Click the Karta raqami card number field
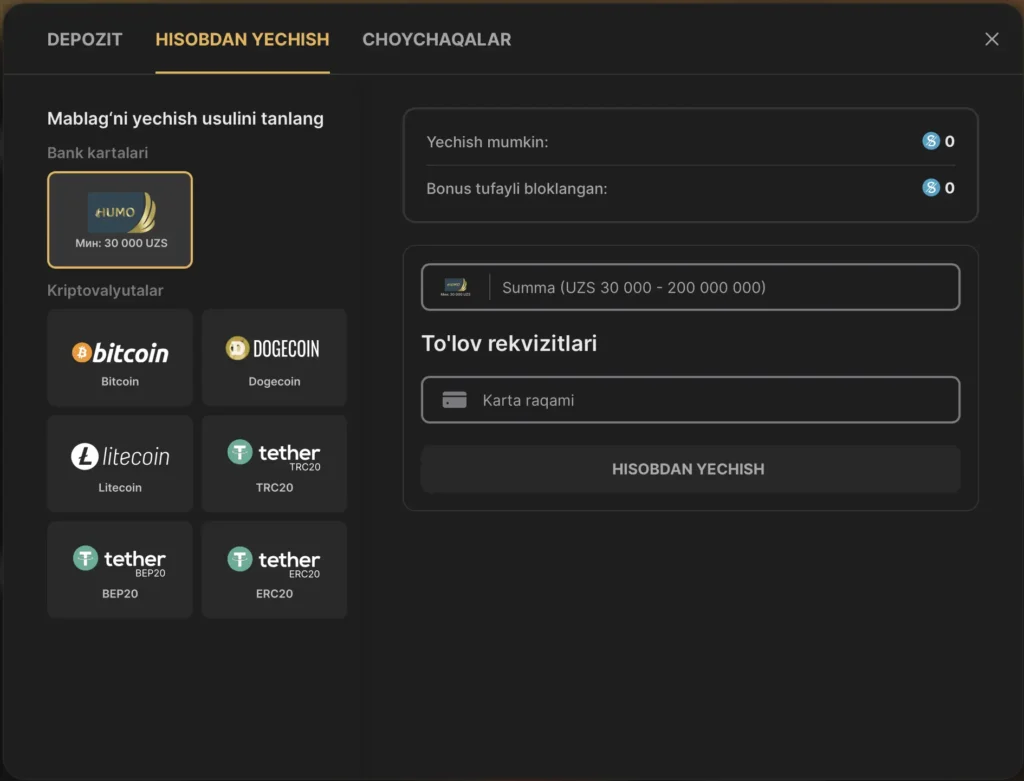 pyautogui.click(x=690, y=400)
